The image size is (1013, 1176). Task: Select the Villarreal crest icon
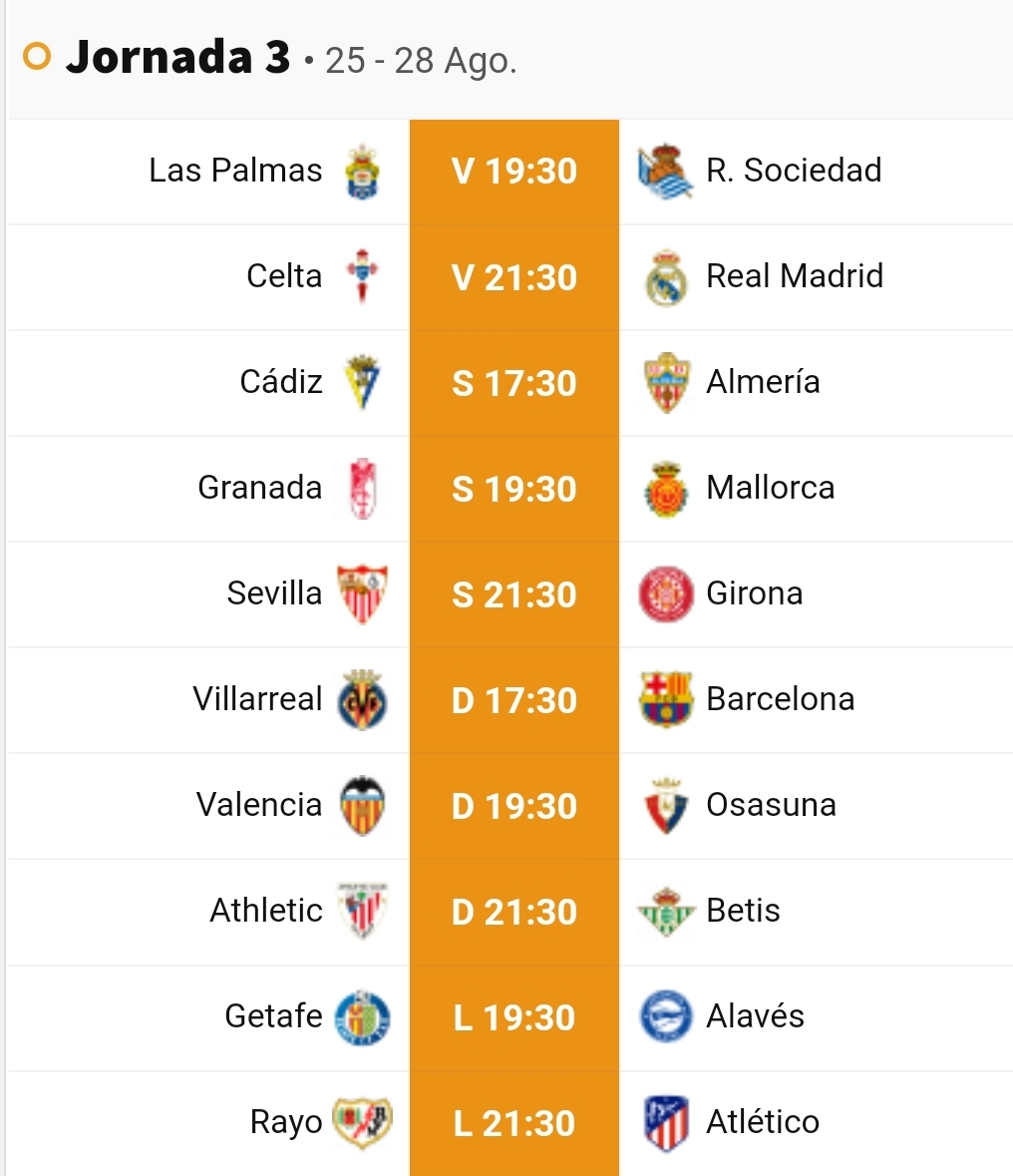pos(363,700)
